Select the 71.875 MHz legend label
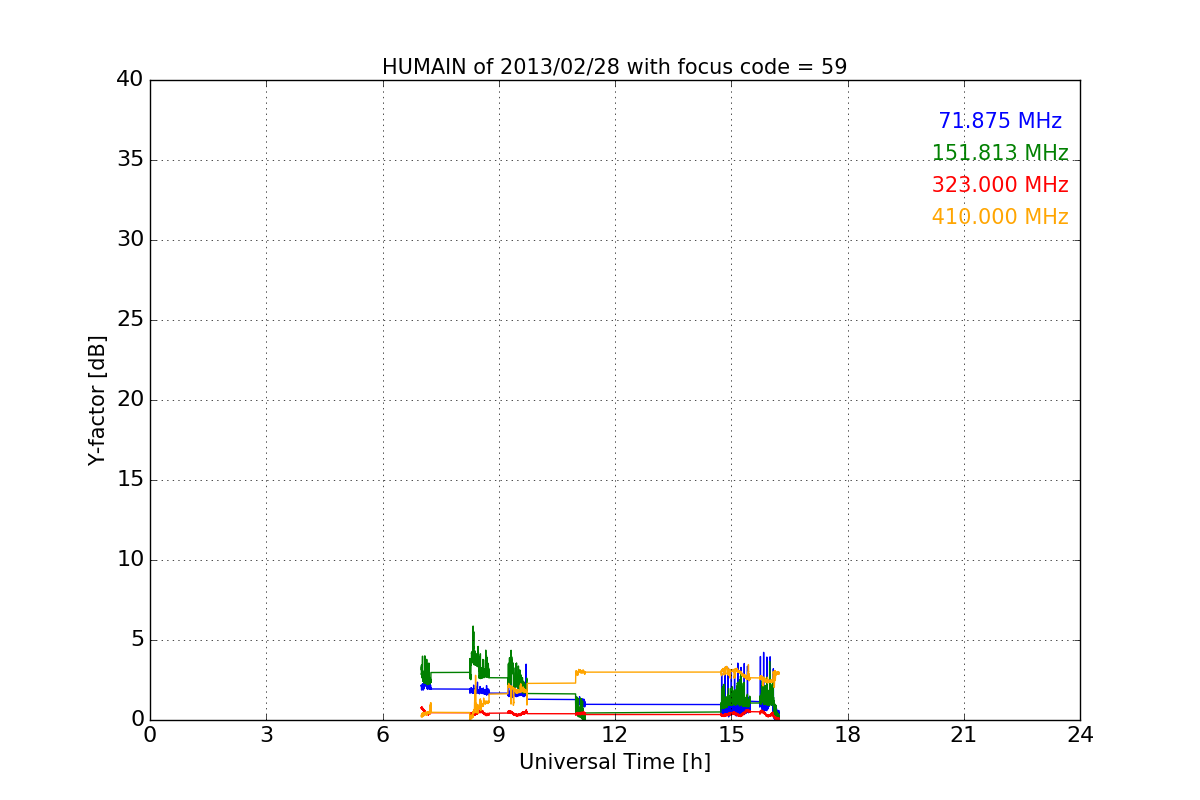The height and width of the screenshot is (800, 1200). (1000, 121)
